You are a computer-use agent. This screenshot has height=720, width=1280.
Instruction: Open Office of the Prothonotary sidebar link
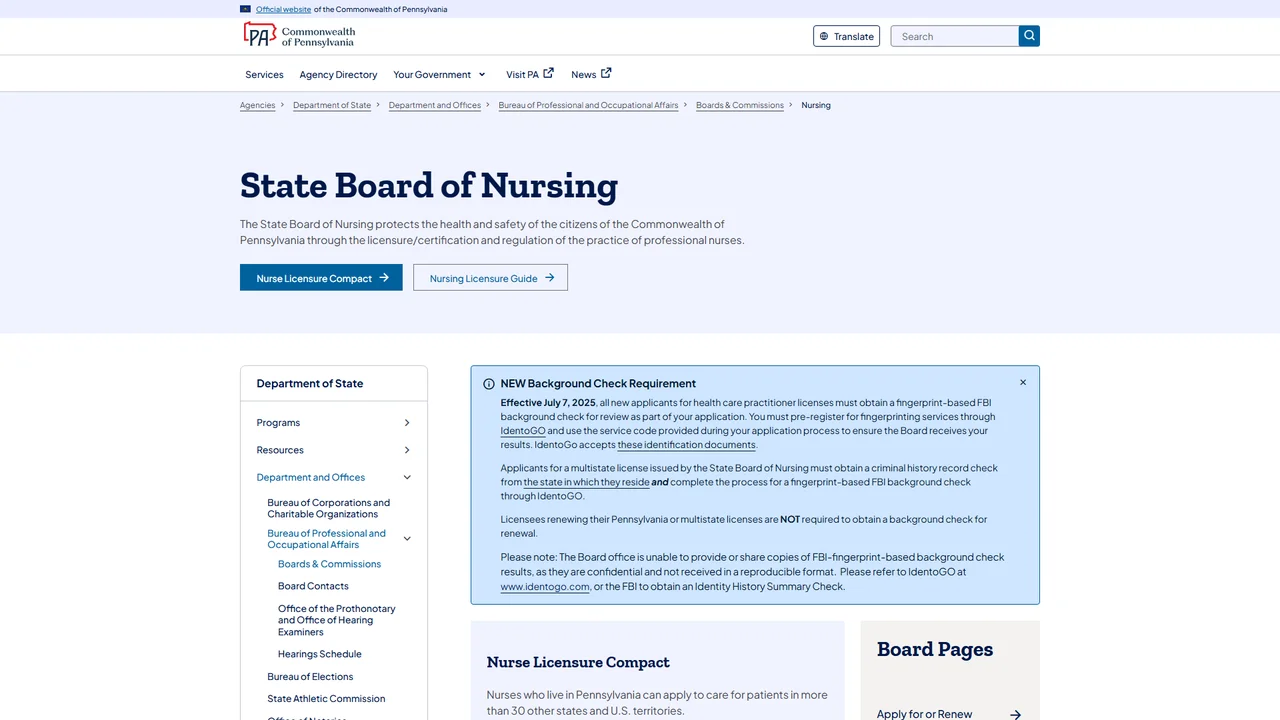337,620
